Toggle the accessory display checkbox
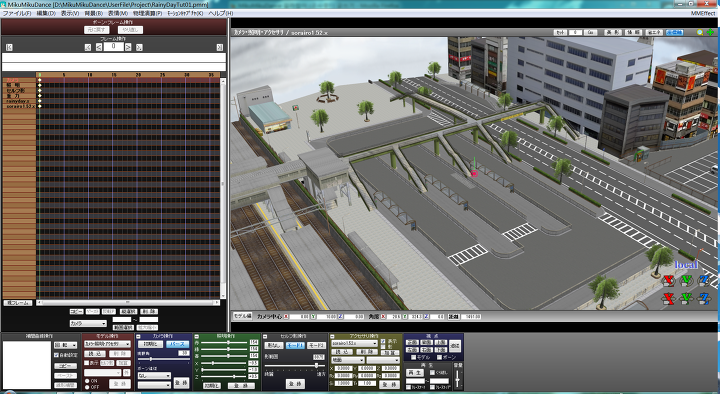Viewport: 720px width, 394px height. click(383, 341)
